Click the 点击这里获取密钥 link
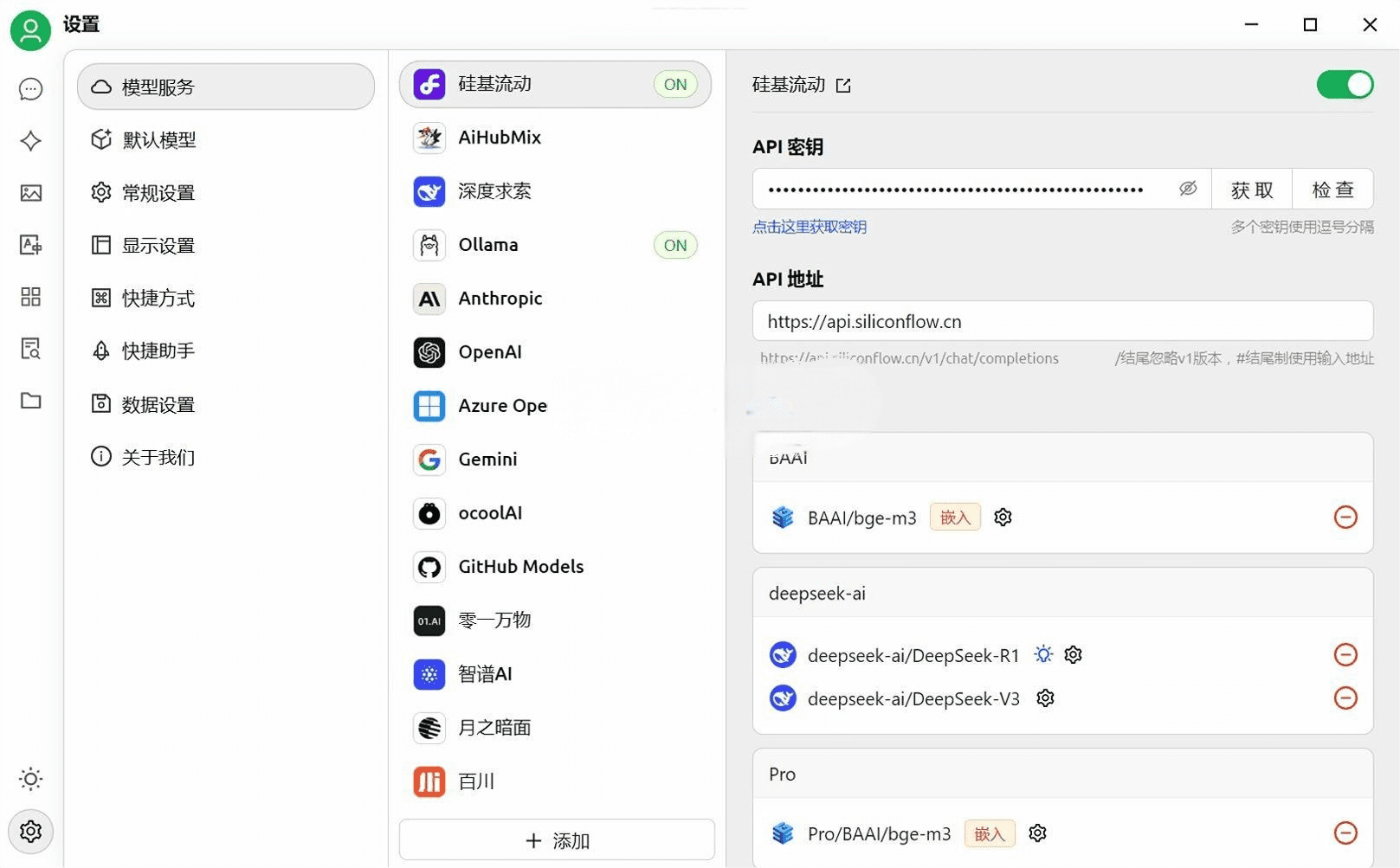 click(x=809, y=227)
